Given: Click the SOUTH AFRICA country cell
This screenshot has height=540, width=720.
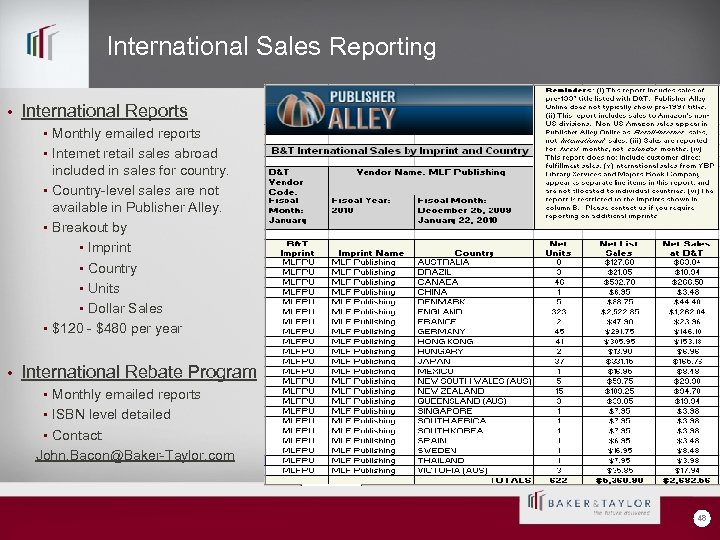Looking at the screenshot, I should pos(474,421).
